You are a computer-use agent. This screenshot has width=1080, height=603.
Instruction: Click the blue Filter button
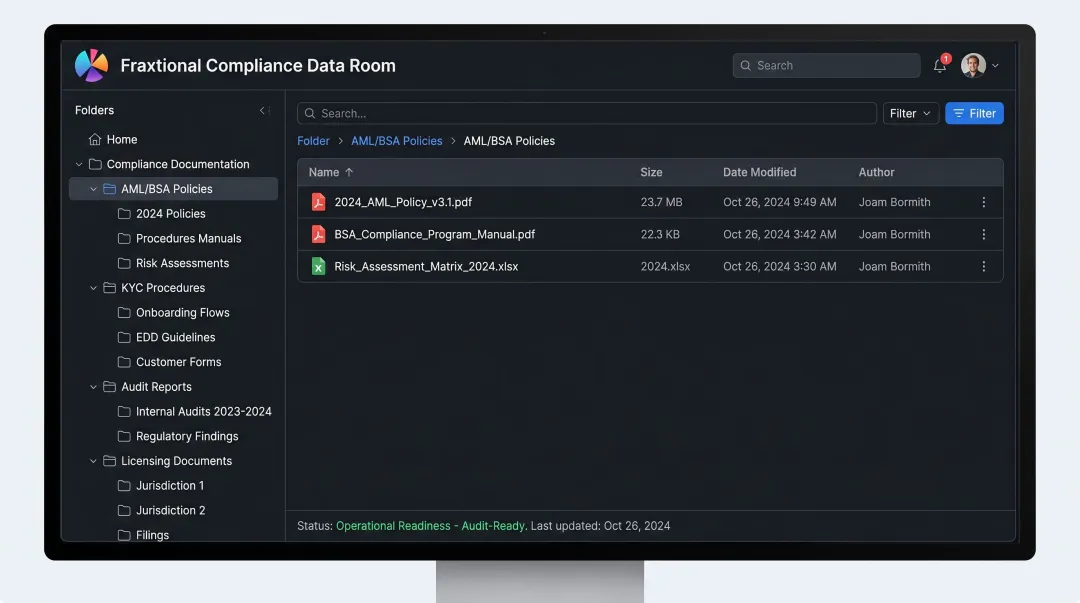point(974,113)
